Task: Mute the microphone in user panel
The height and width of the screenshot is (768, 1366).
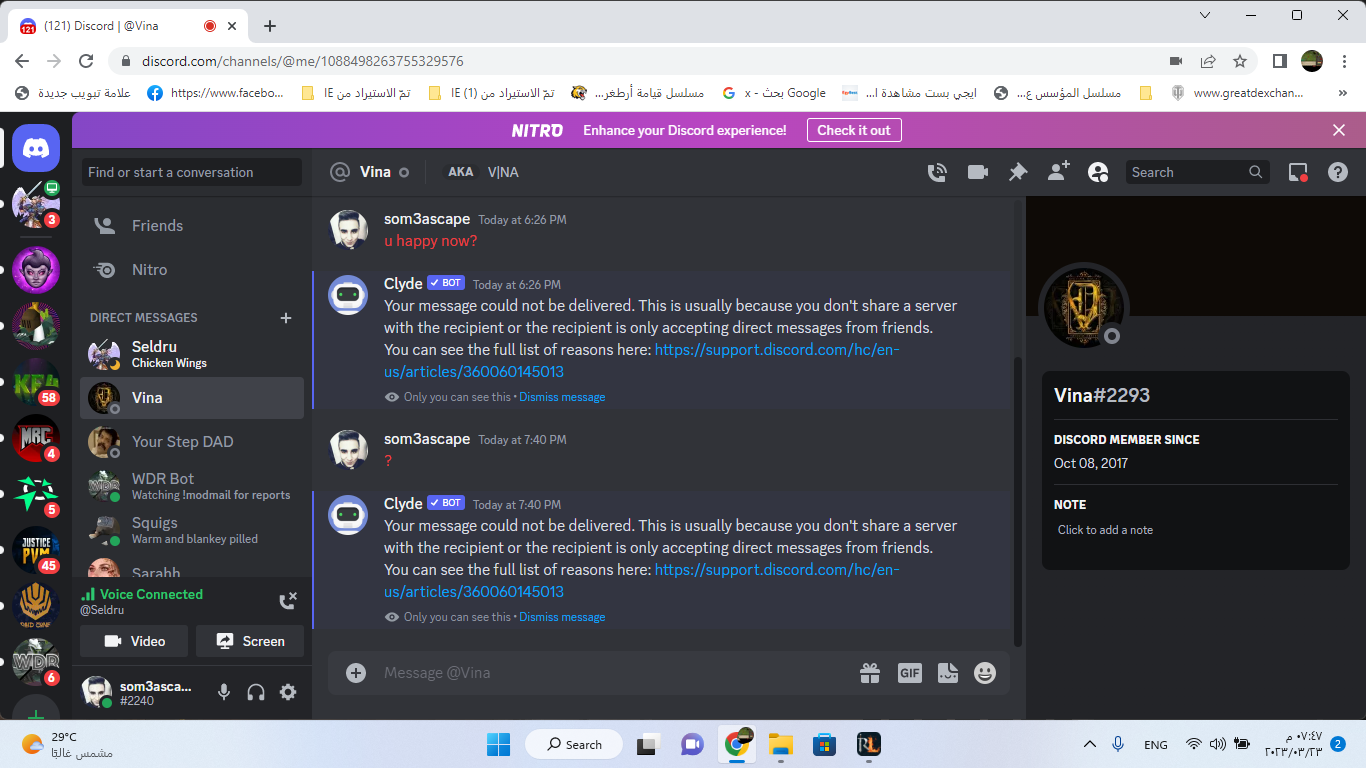Action: point(225,692)
